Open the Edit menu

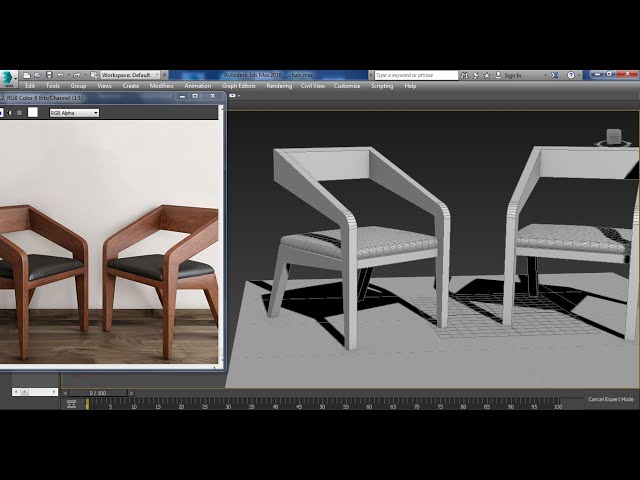[30, 86]
